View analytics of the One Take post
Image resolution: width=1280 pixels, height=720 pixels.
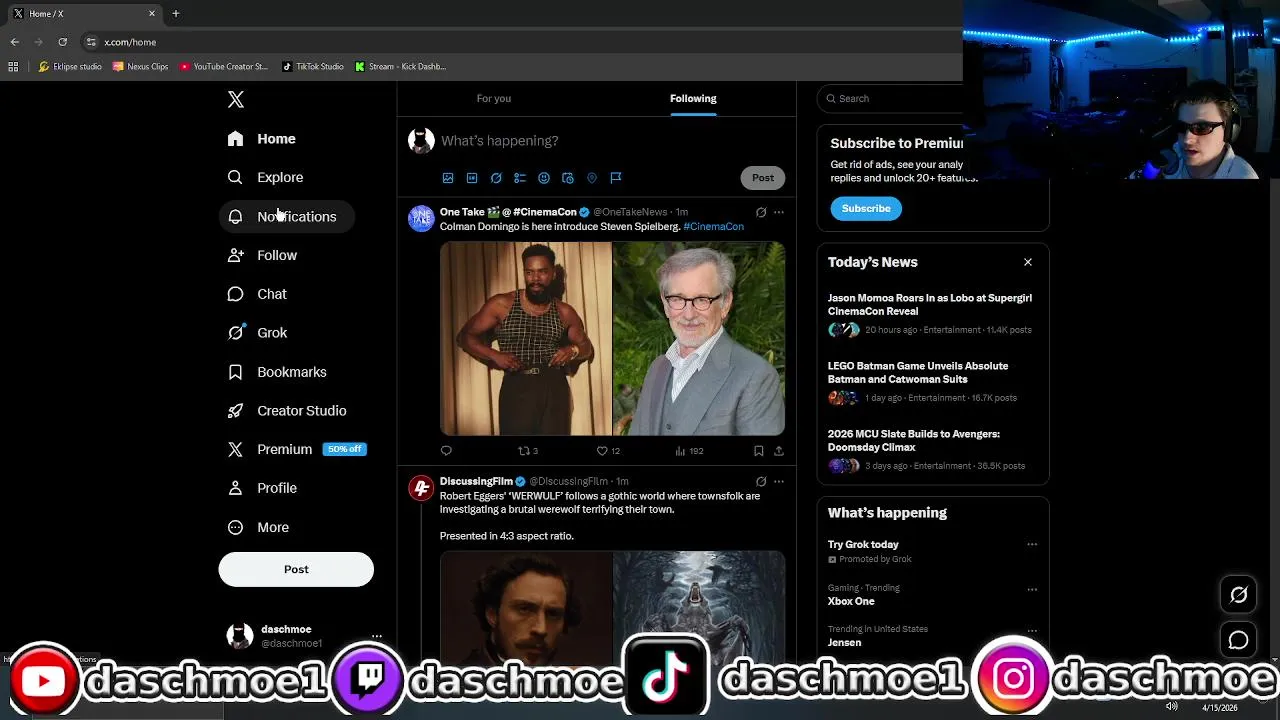689,451
